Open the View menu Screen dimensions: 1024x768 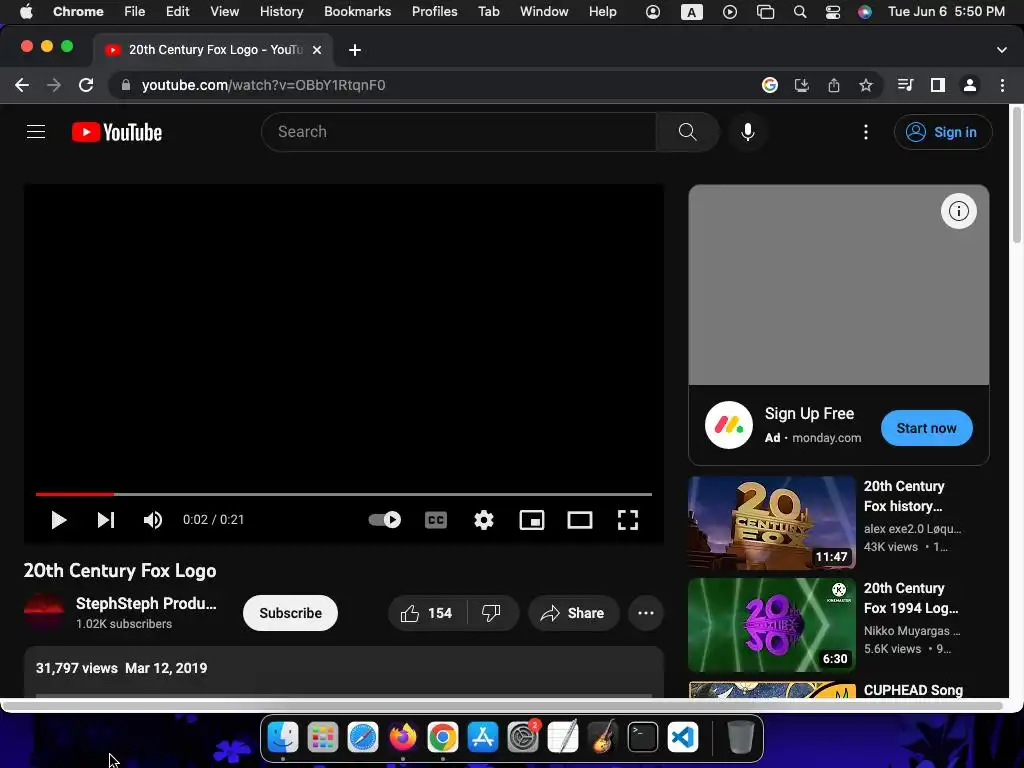[x=225, y=12]
